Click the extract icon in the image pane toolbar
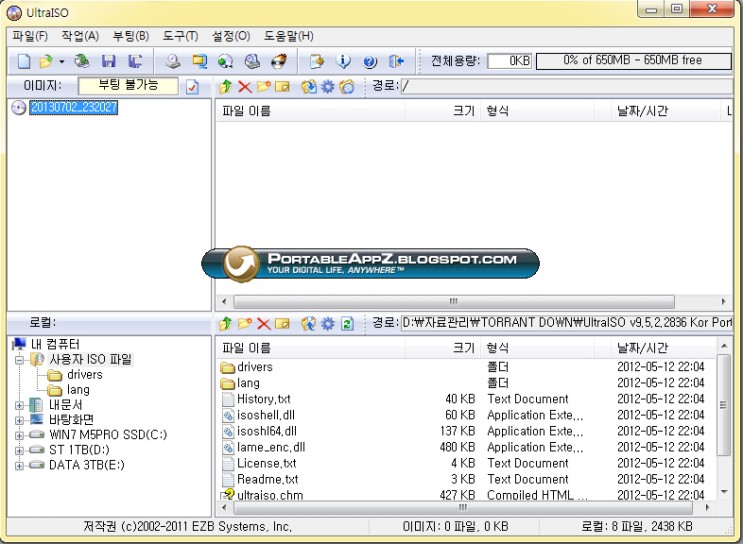743x544 pixels. (309, 87)
